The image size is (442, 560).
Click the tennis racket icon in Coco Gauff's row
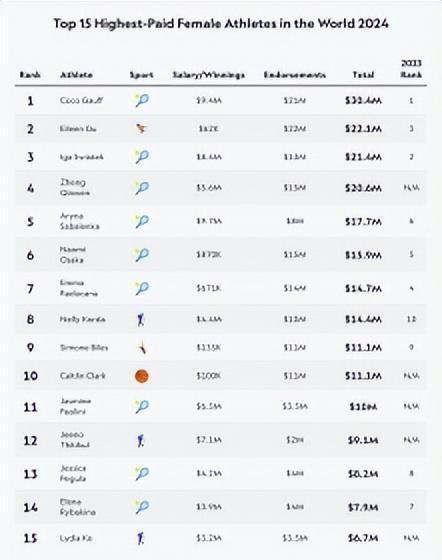tap(142, 100)
